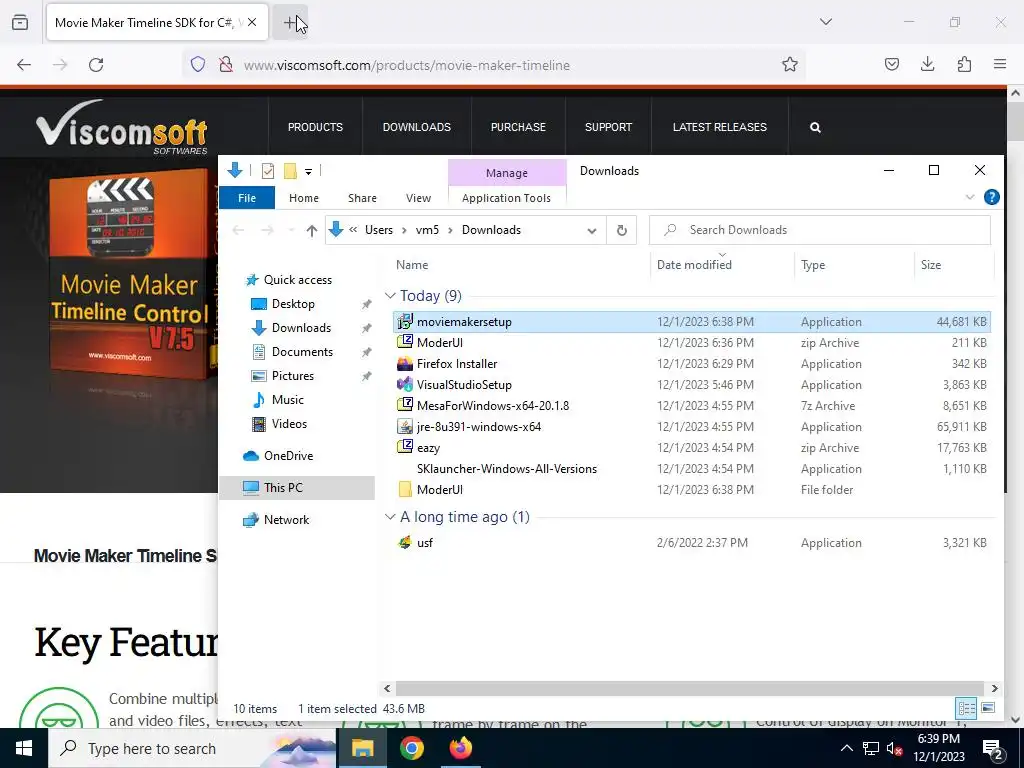The height and width of the screenshot is (768, 1024).
Task: Click vm5 in the breadcrumb path
Action: click(427, 230)
